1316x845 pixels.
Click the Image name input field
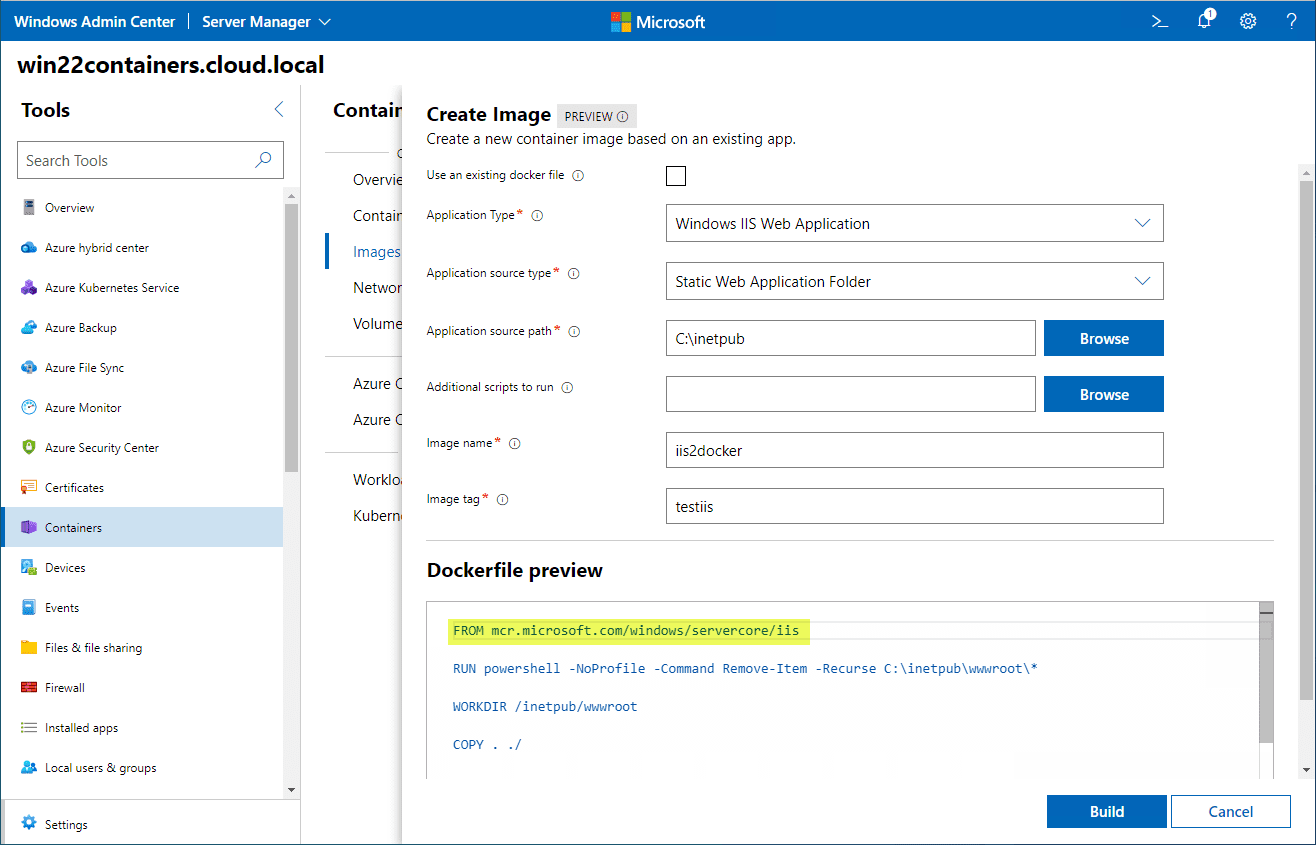click(914, 450)
